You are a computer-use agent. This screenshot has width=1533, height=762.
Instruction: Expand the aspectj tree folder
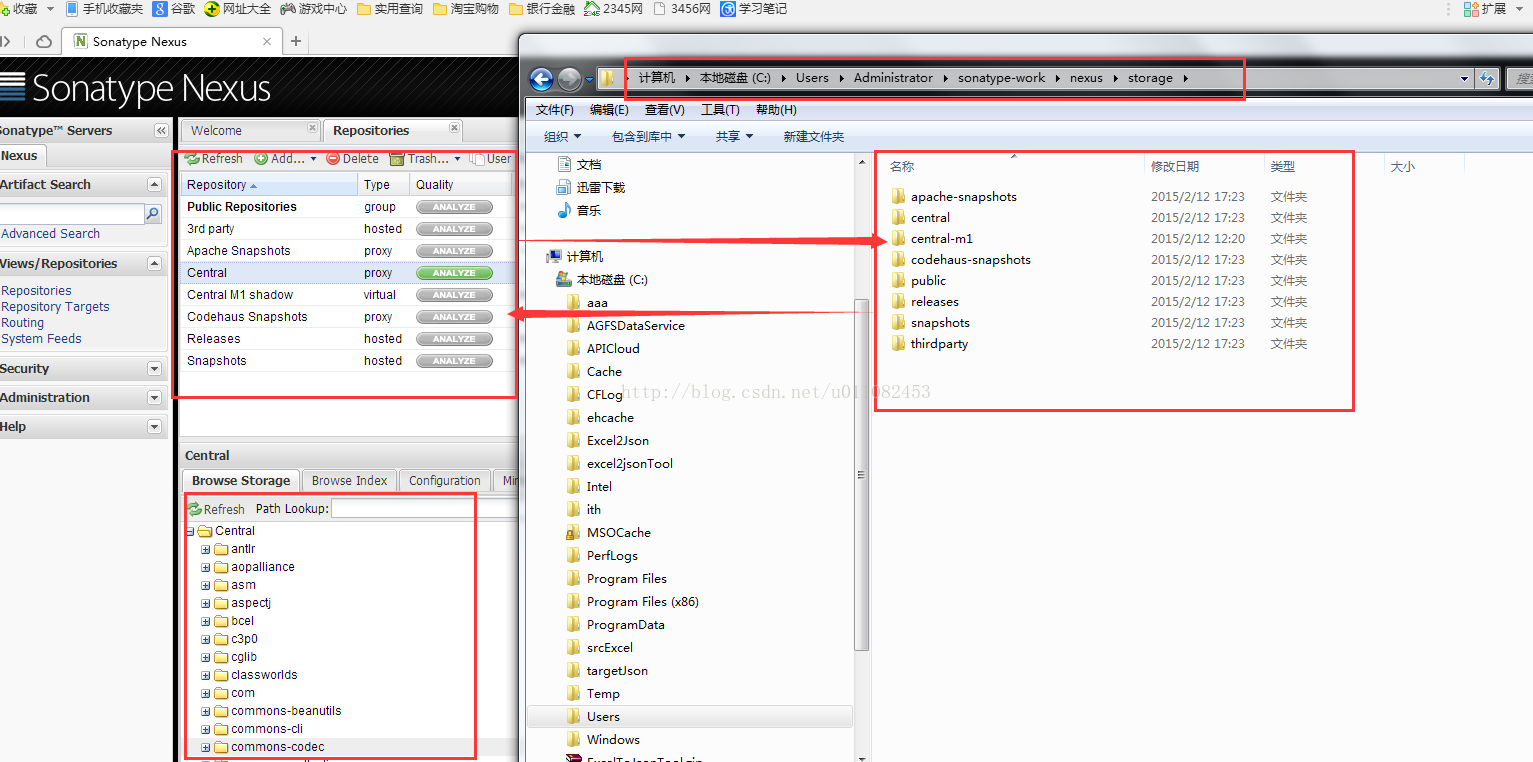pos(206,603)
